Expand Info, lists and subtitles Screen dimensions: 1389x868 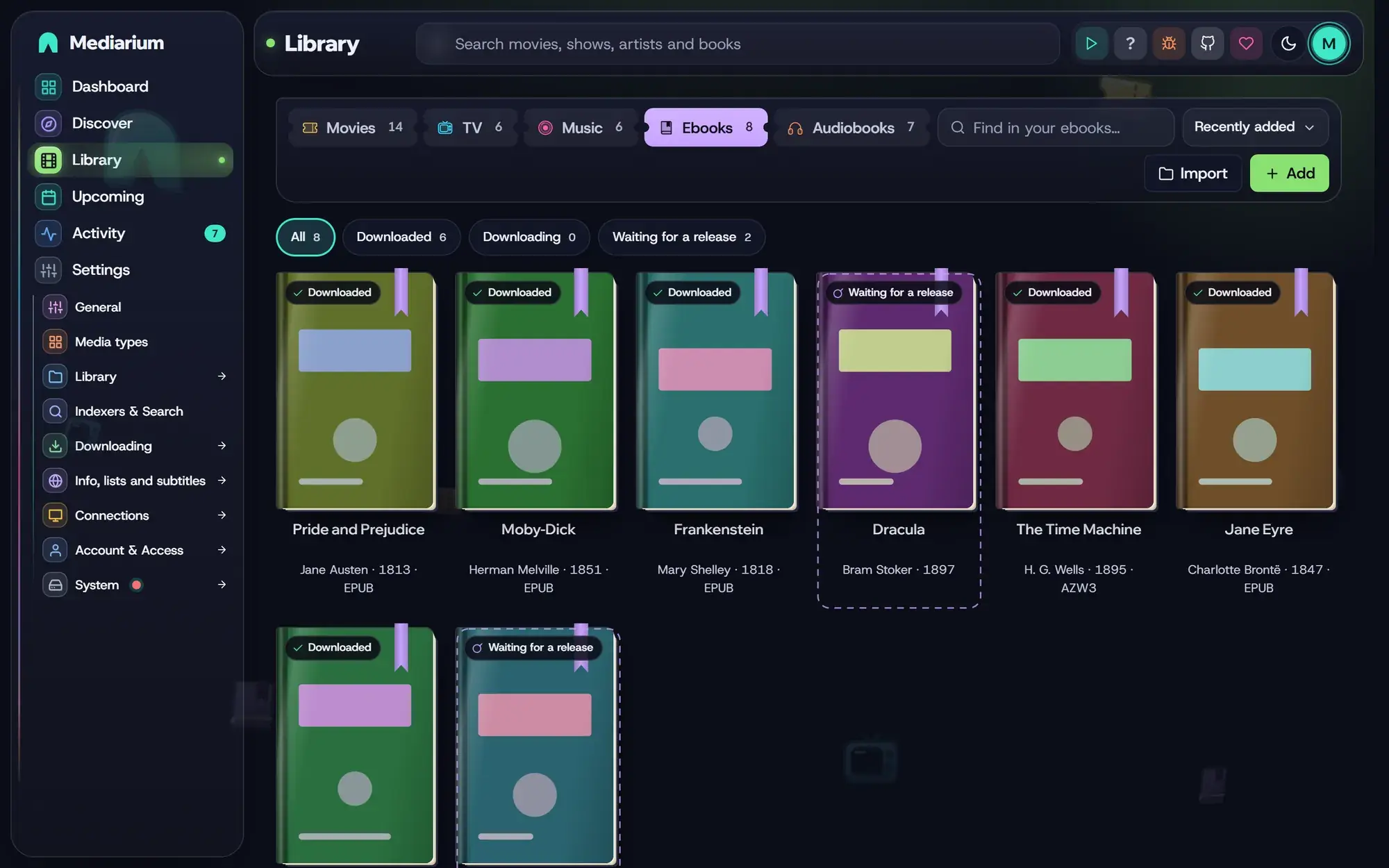click(x=222, y=481)
